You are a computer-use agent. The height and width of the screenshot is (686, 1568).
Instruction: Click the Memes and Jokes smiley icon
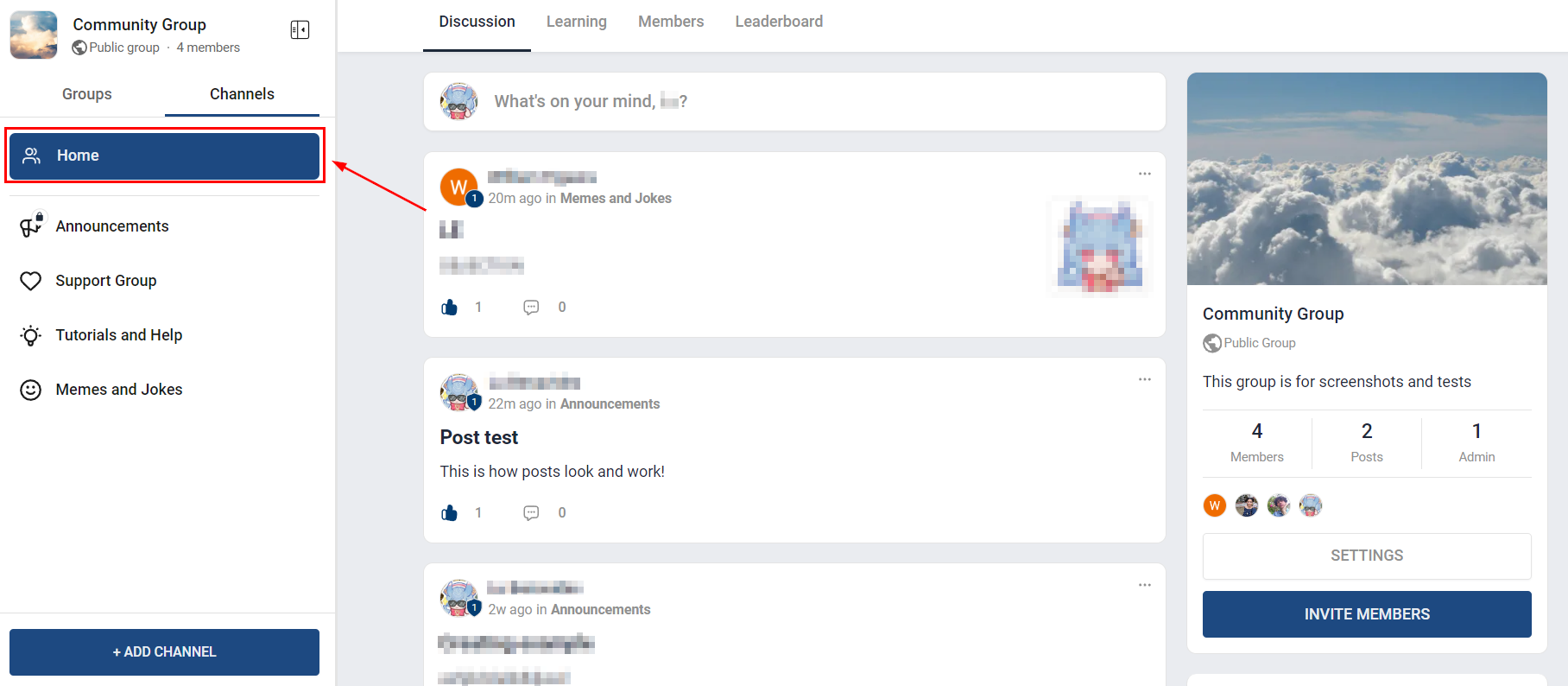[x=31, y=390]
